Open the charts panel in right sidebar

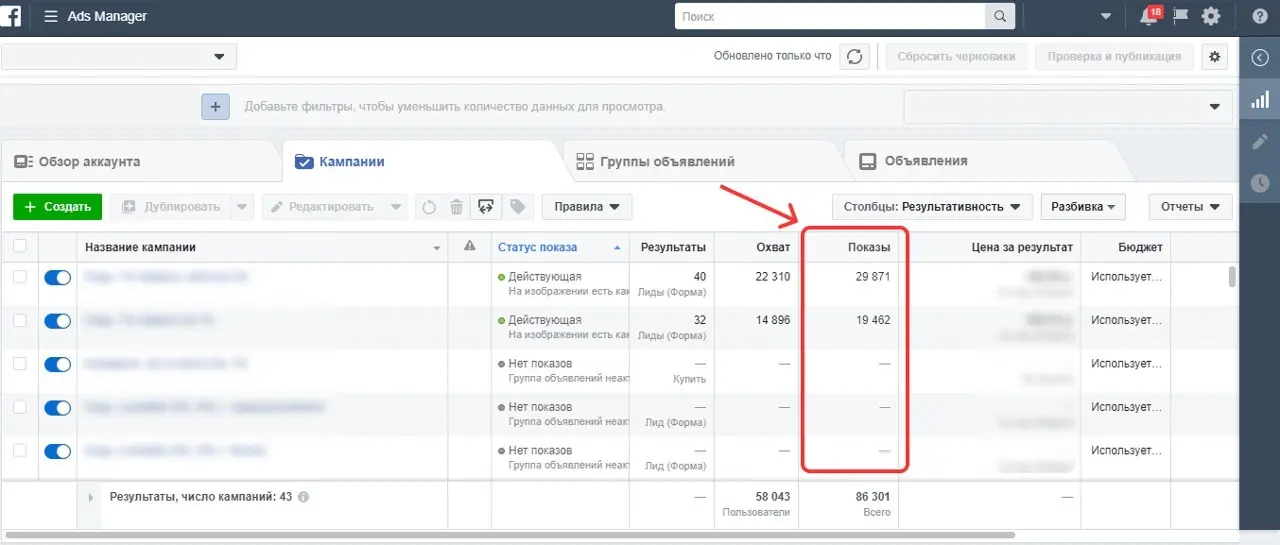pyautogui.click(x=1260, y=100)
